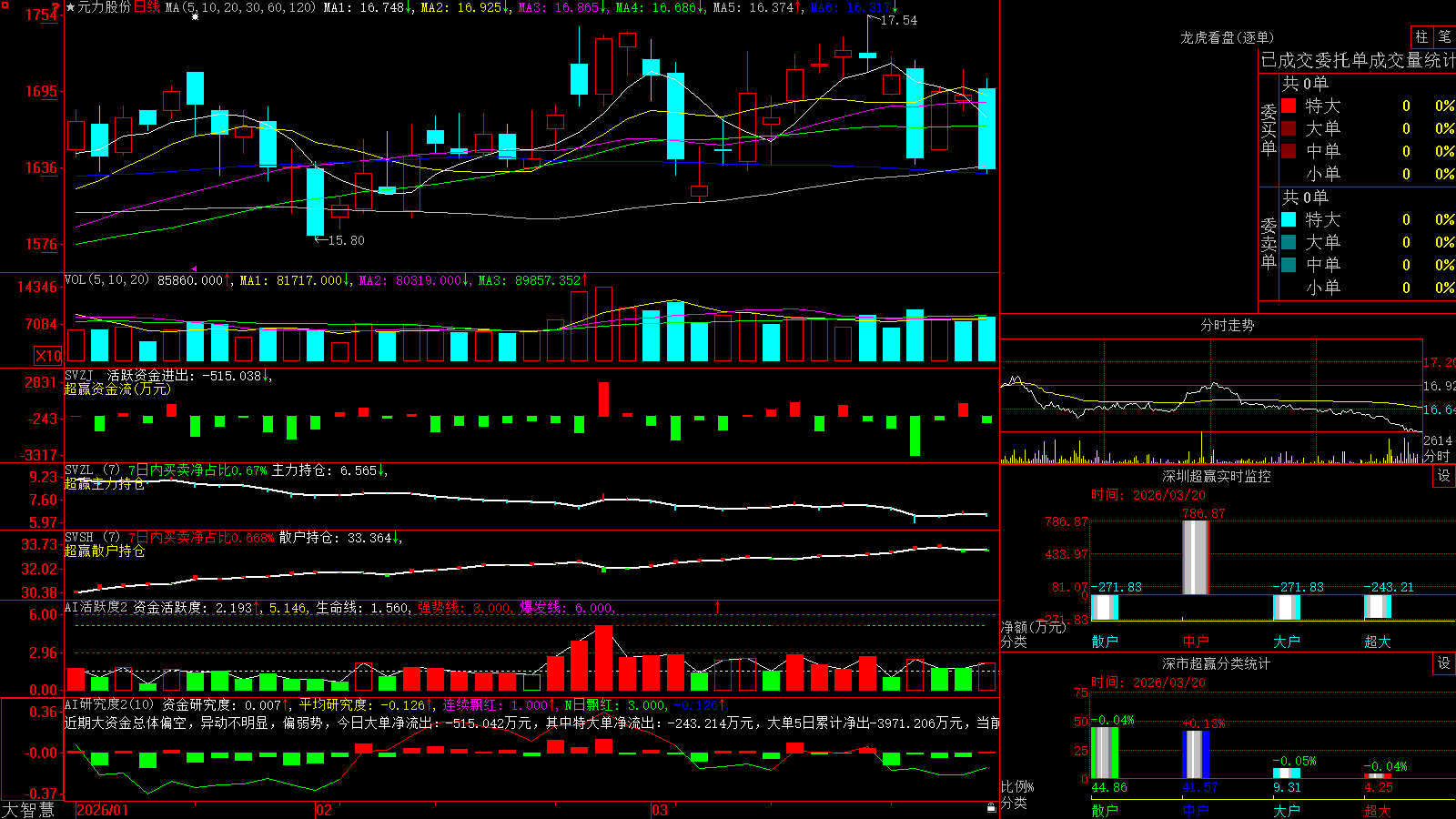Click the MA(5,10,20,30,60,120) indicator label
The height and width of the screenshot is (819, 1456).
click(240, 7)
